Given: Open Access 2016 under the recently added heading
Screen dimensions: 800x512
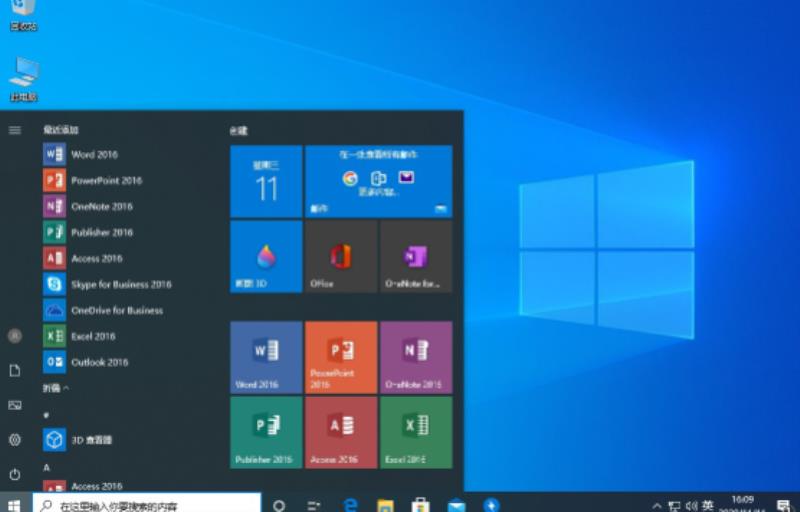Looking at the screenshot, I should [x=117, y=258].
